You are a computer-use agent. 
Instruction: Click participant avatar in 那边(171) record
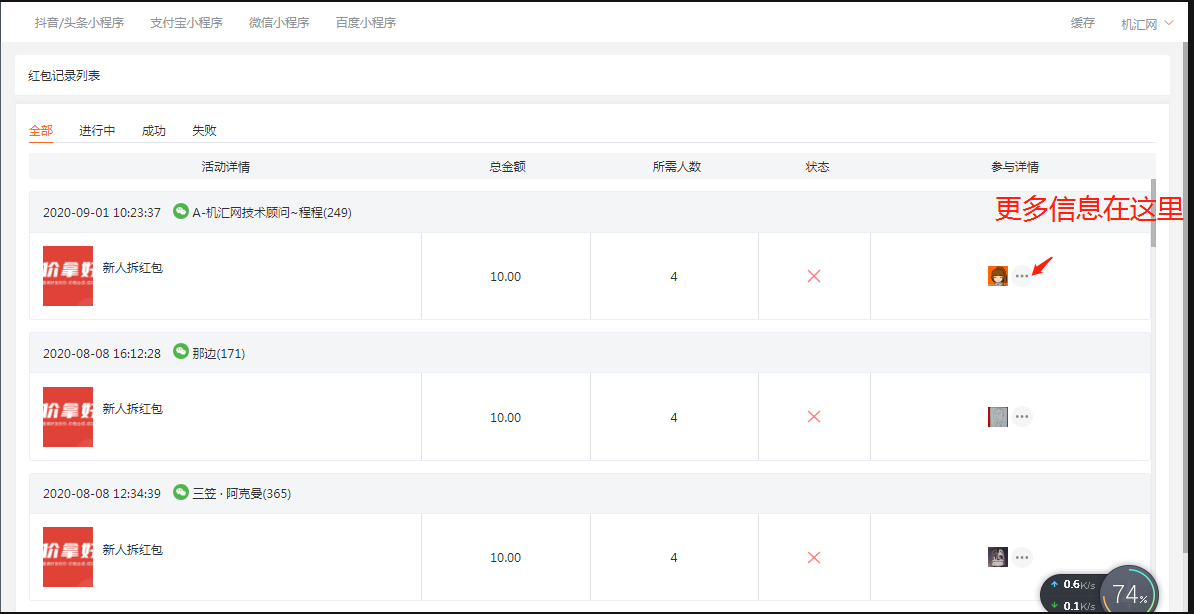(x=998, y=417)
